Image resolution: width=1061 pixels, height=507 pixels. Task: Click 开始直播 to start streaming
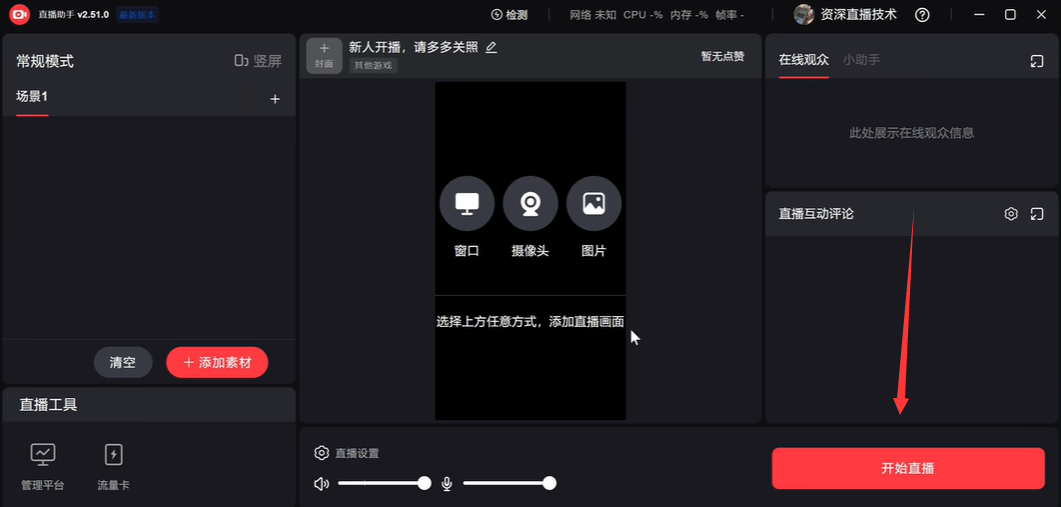click(908, 468)
